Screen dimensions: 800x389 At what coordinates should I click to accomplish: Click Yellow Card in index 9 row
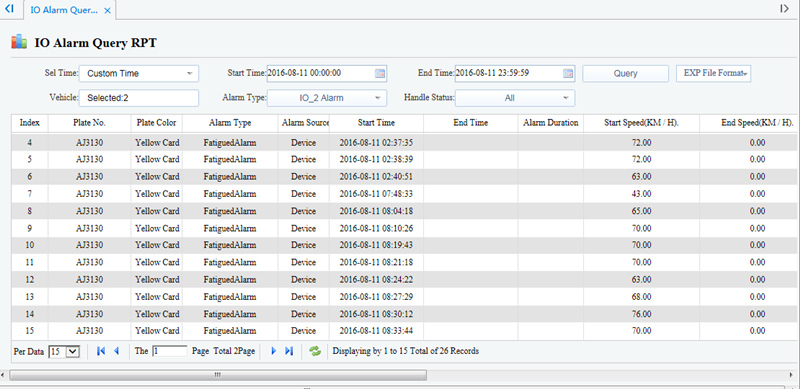coord(157,228)
